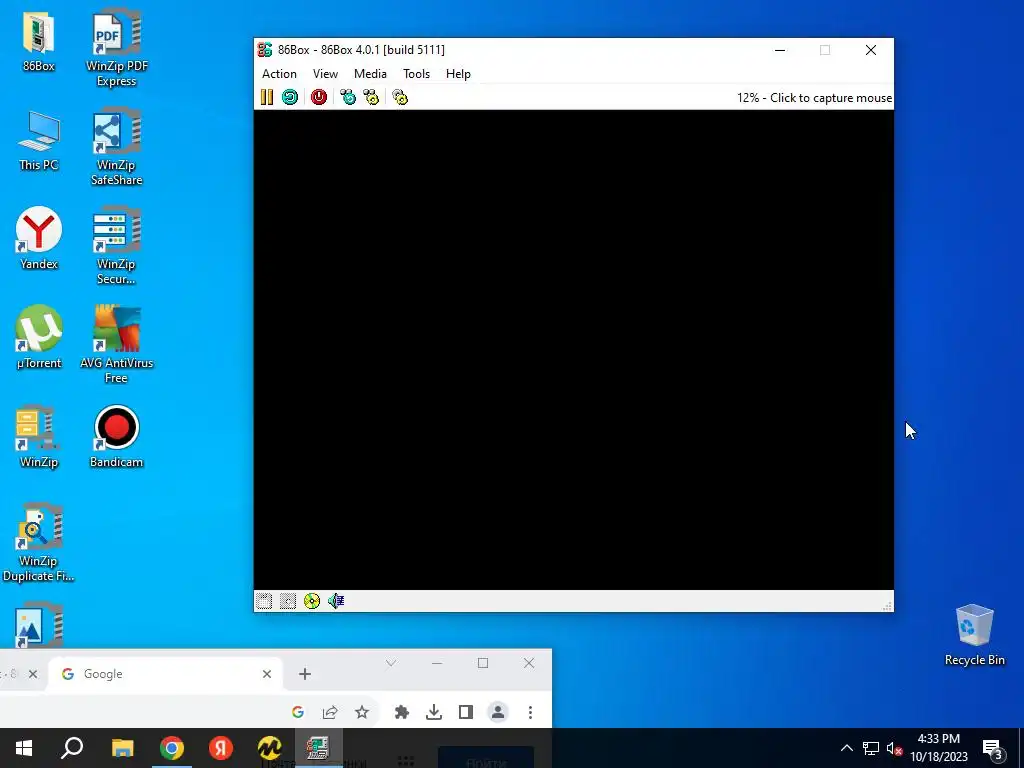Open Chrome downloads icon

(434, 712)
